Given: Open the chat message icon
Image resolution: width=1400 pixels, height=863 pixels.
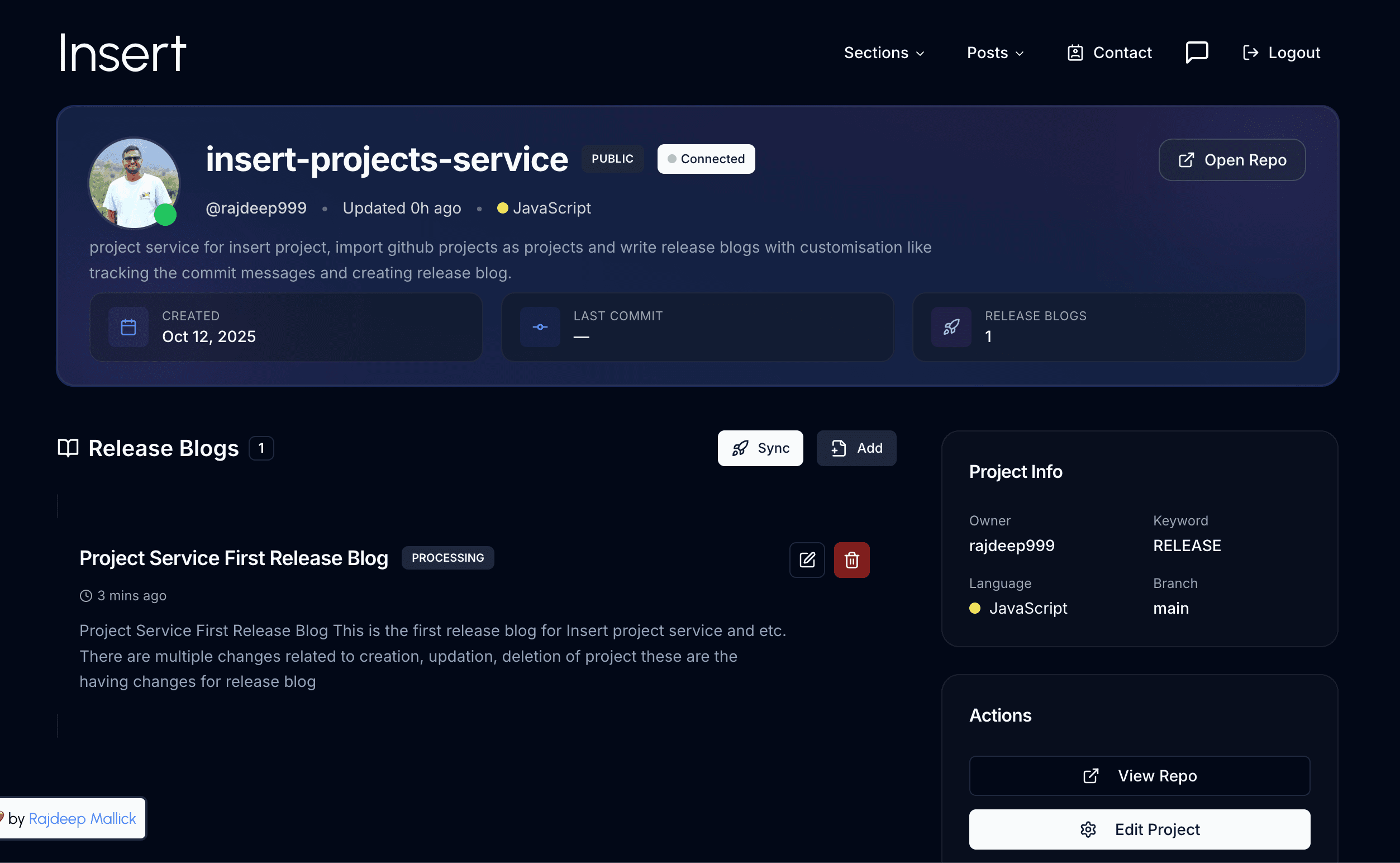Looking at the screenshot, I should (1197, 53).
